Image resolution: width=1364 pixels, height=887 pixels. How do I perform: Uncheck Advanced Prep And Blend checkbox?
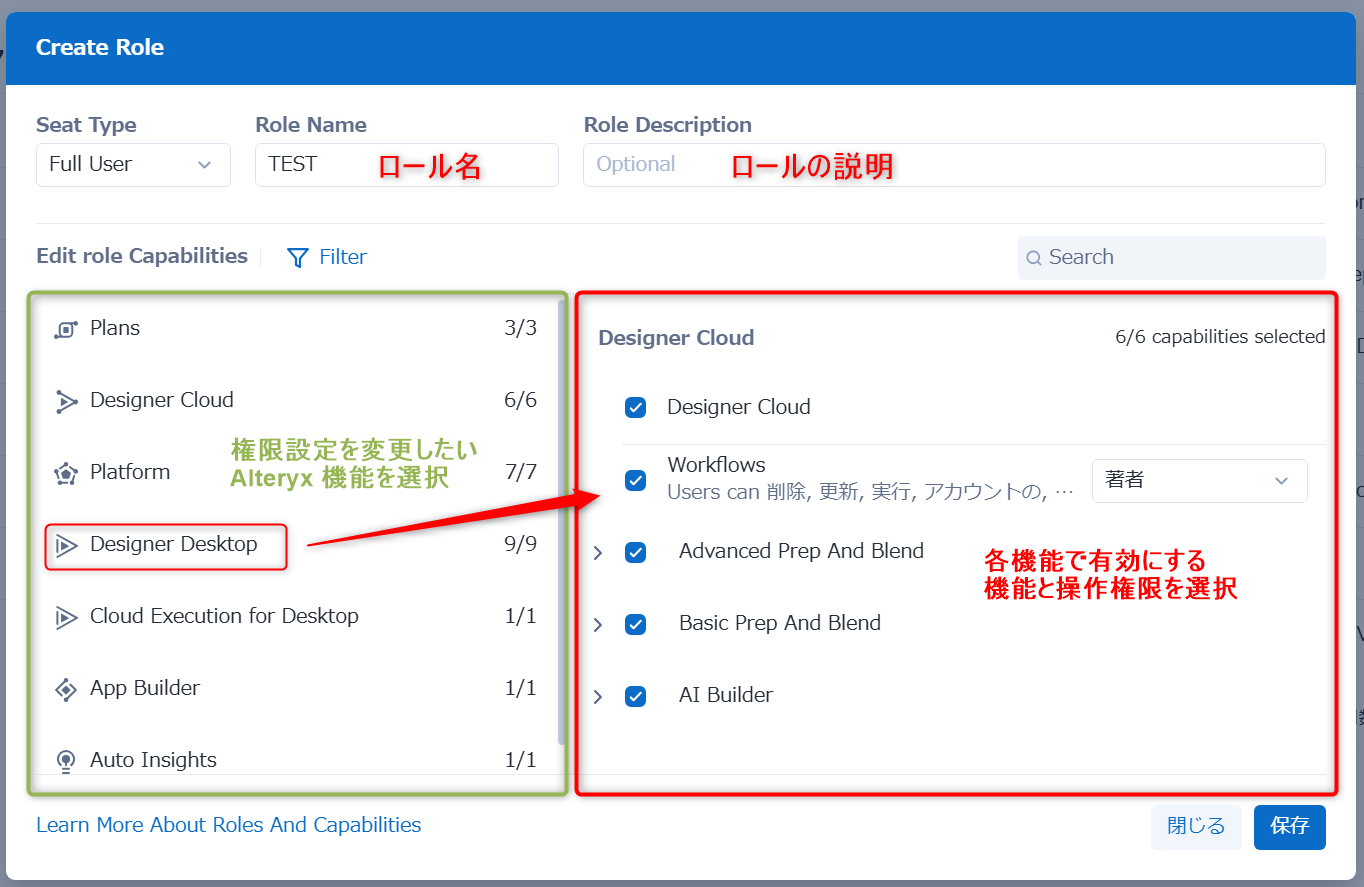pos(635,552)
